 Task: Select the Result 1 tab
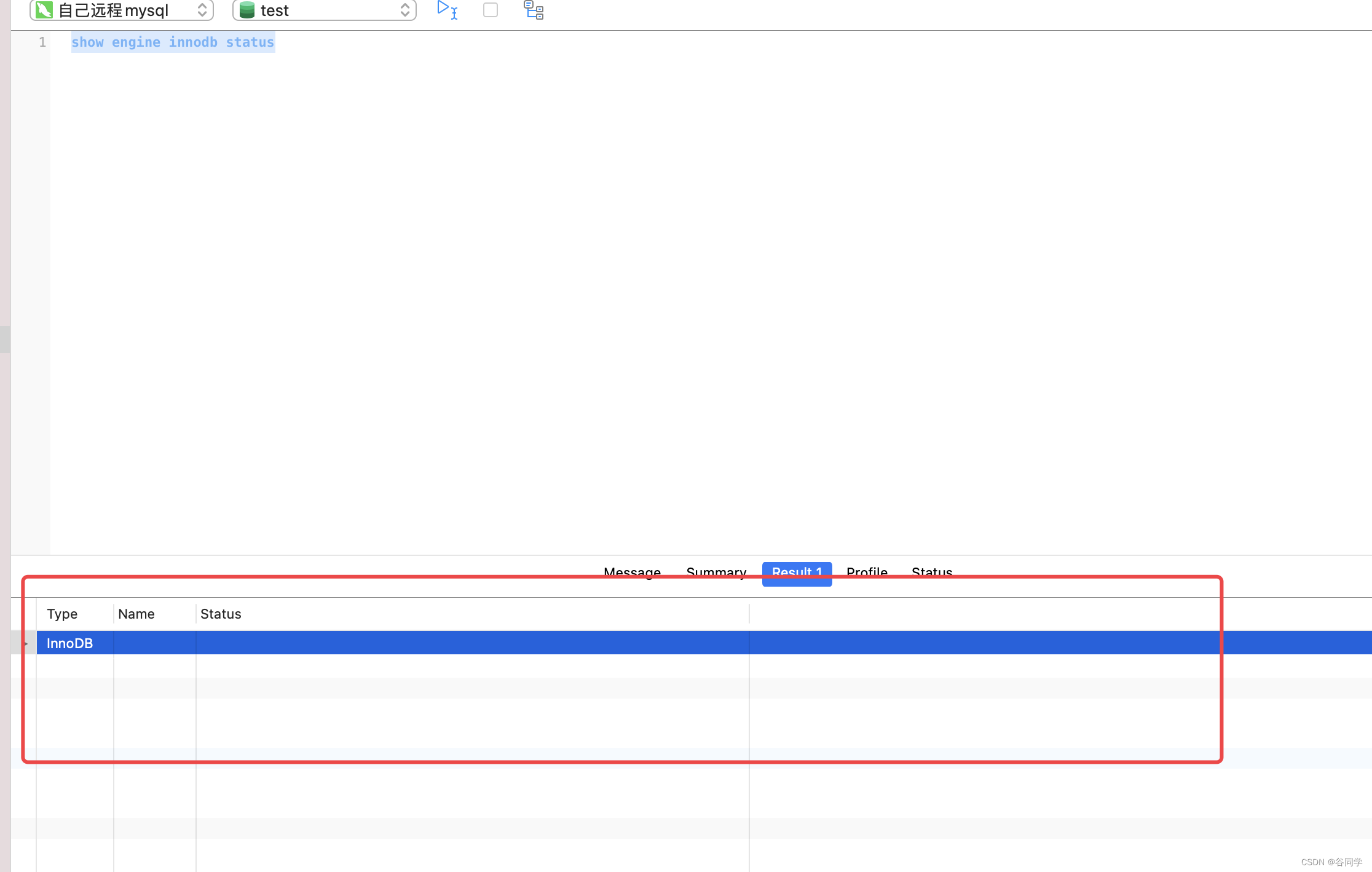[x=797, y=573]
